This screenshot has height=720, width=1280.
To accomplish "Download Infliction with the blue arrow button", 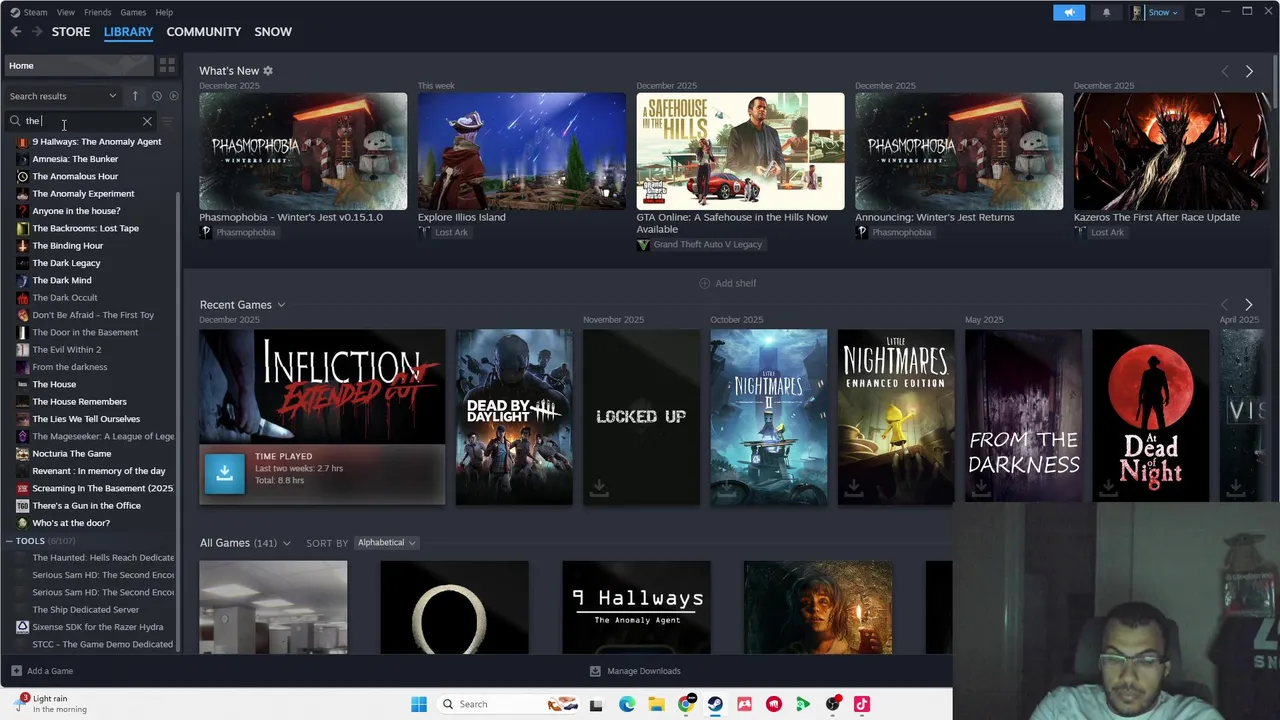I will click(x=224, y=473).
